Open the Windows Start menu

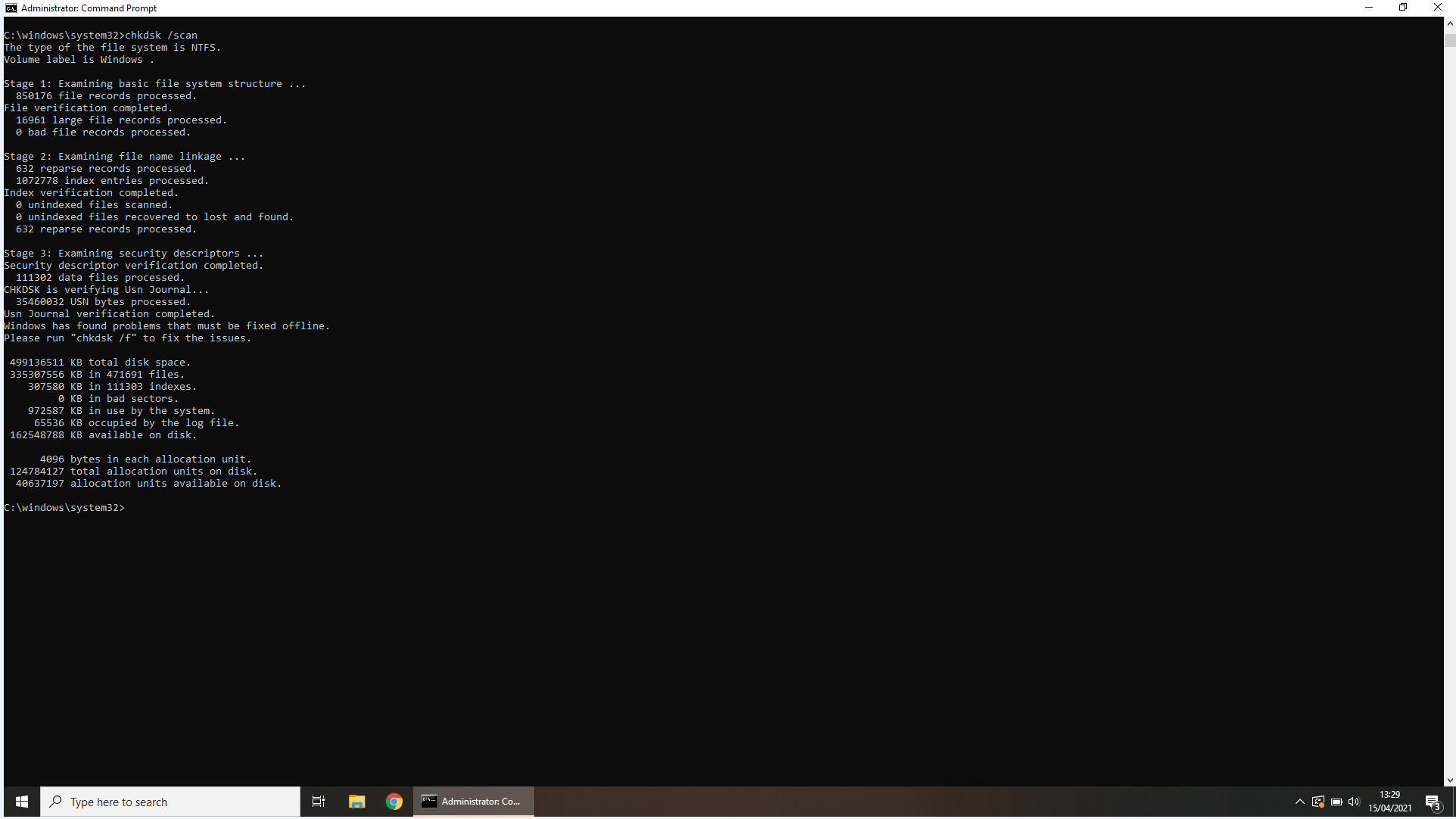(22, 802)
